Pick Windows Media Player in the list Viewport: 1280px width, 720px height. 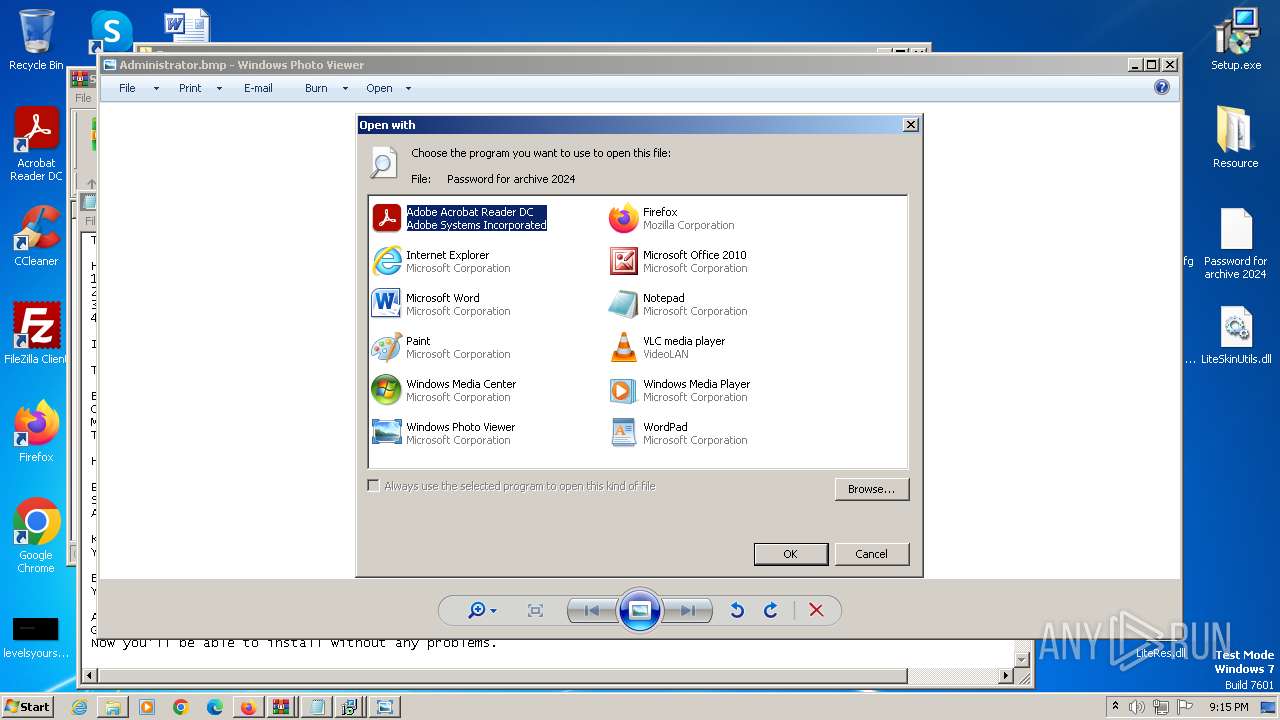680,390
